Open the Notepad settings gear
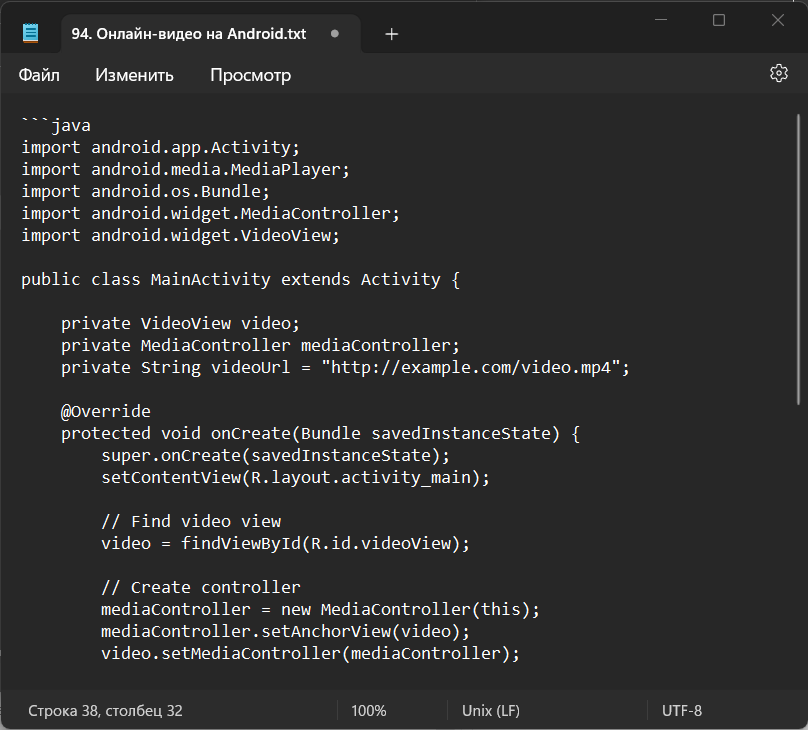Image resolution: width=808 pixels, height=730 pixels. pos(779,73)
